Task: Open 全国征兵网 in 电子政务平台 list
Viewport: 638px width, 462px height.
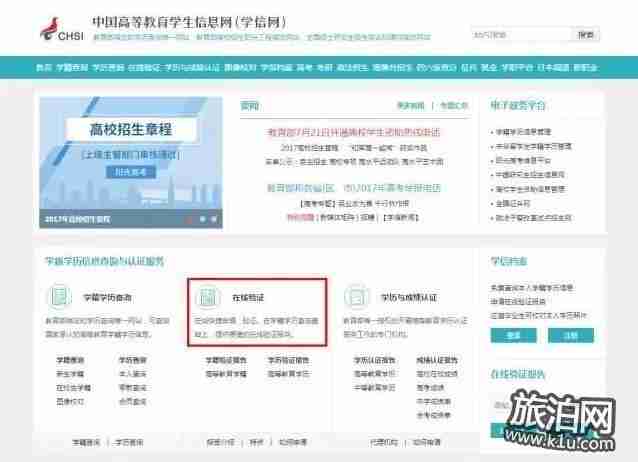Action: point(512,203)
